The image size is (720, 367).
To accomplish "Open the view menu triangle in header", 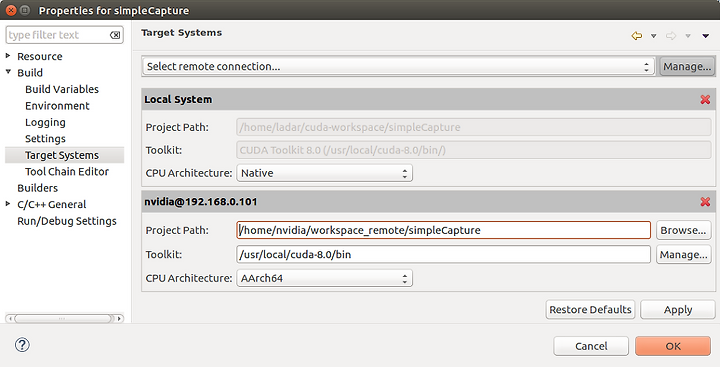I will tap(706, 36).
